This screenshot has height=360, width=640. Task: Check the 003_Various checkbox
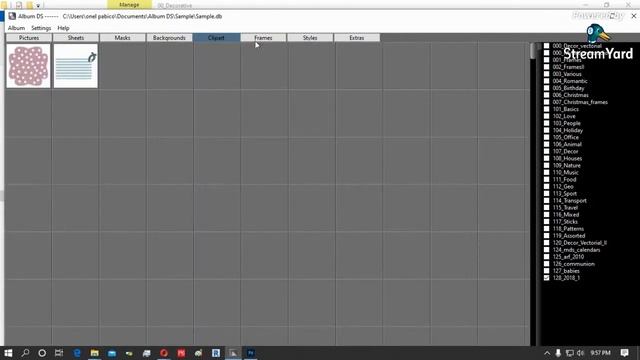click(x=547, y=74)
